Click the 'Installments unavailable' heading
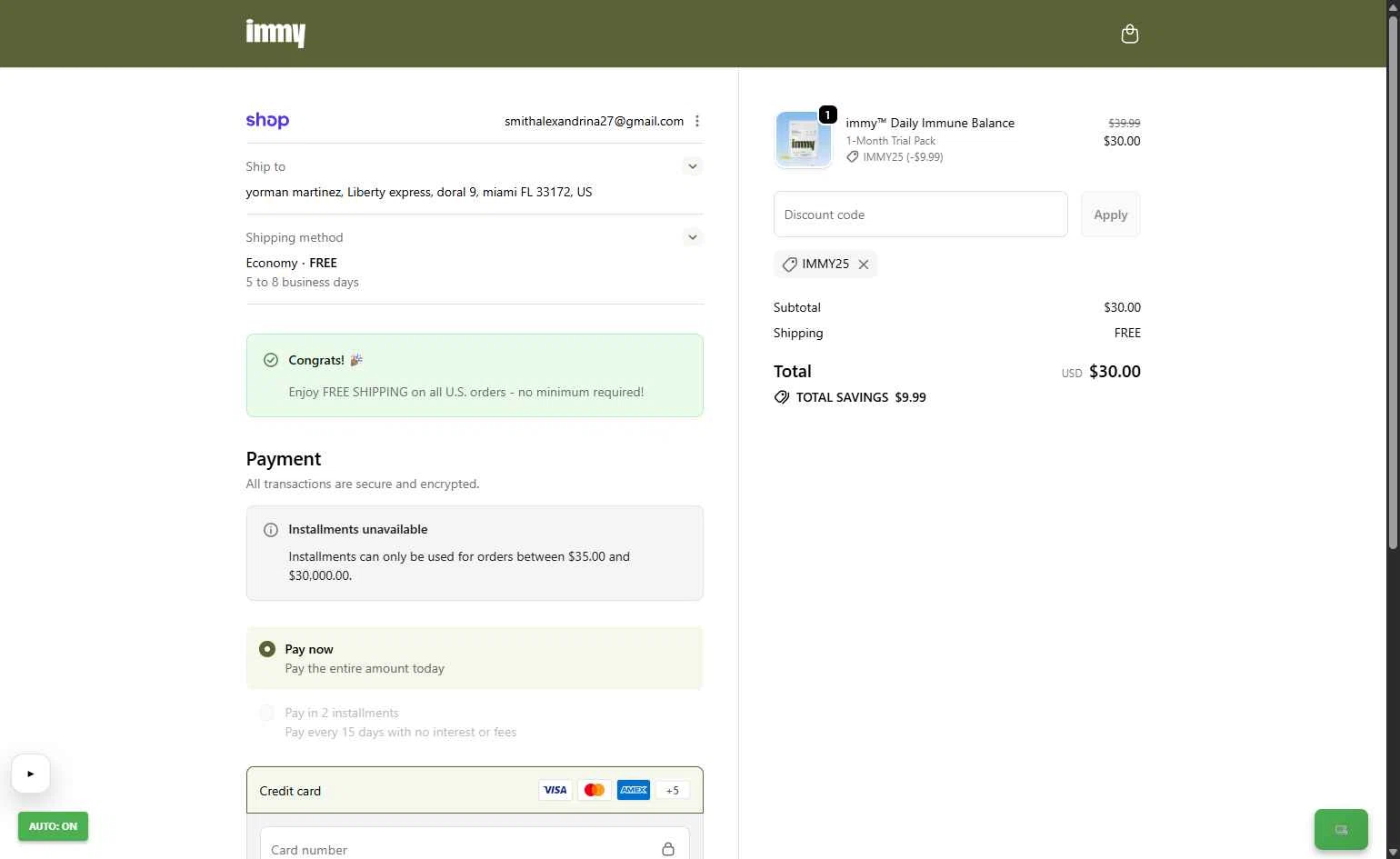1400x859 pixels. tap(358, 529)
